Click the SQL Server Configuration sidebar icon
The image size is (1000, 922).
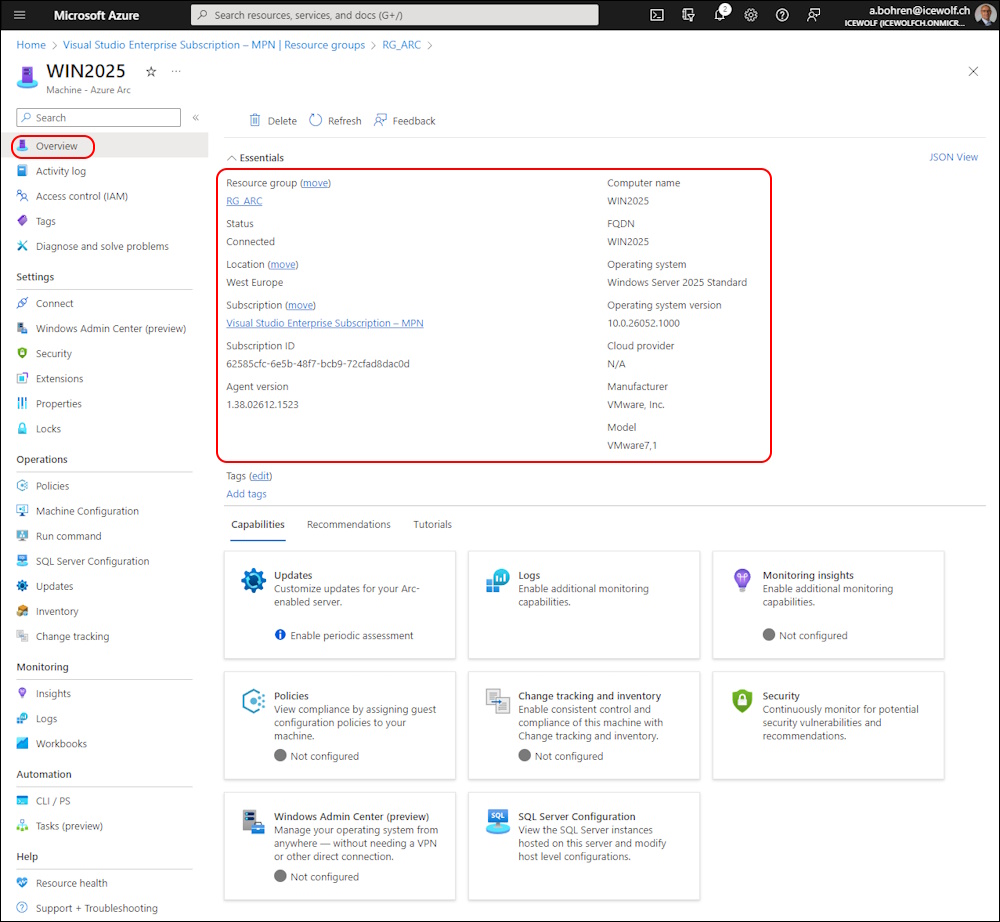(x=22, y=561)
